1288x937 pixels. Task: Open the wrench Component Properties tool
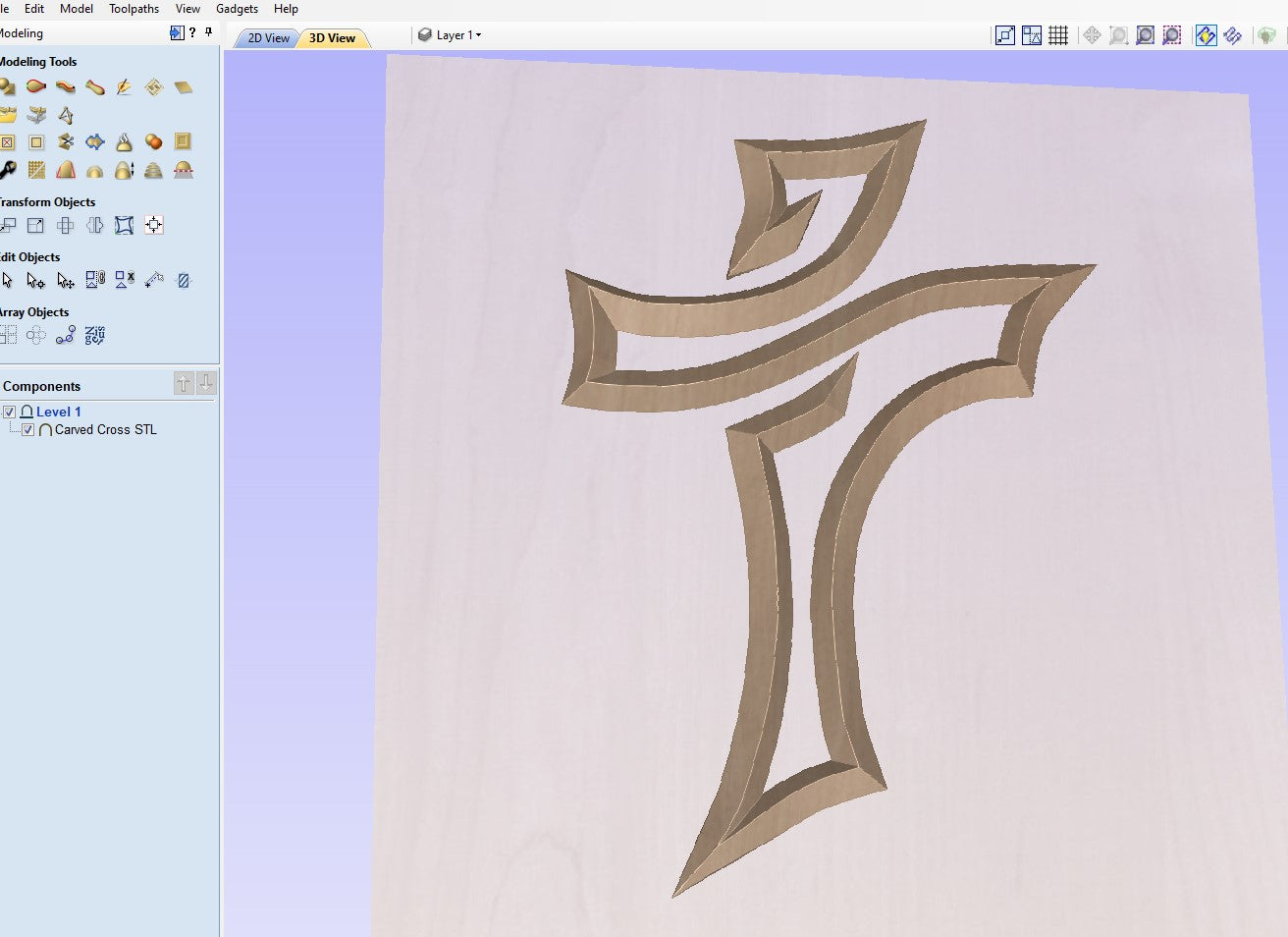pyautogui.click(x=8, y=170)
